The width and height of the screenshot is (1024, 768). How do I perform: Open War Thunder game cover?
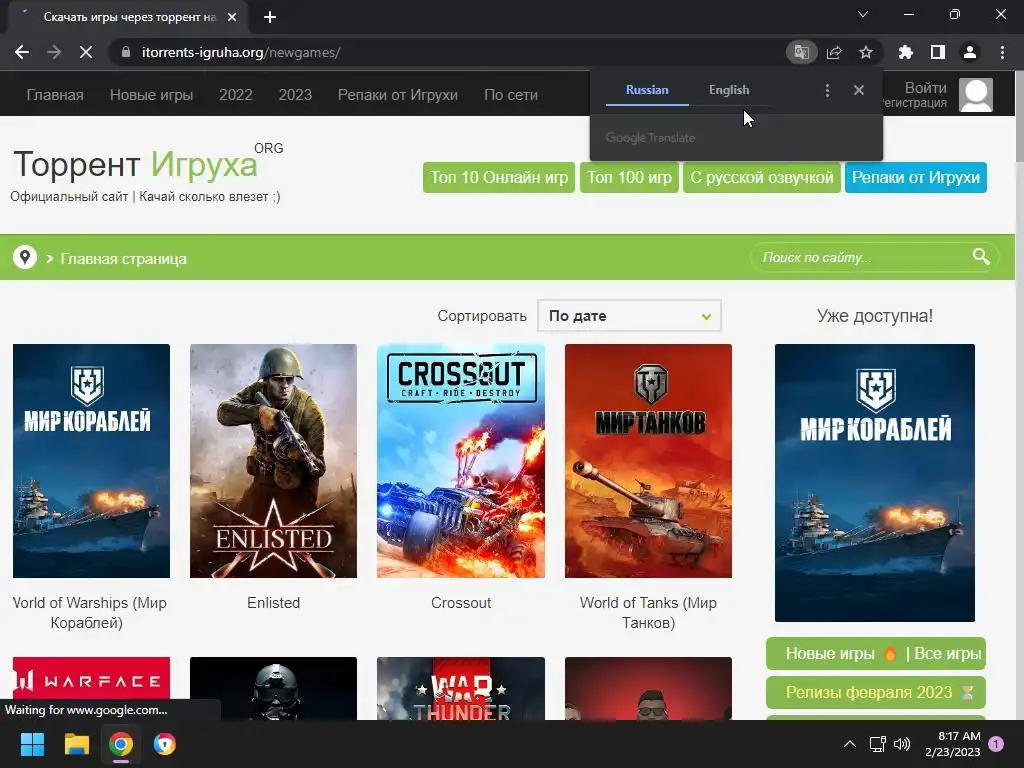461,688
